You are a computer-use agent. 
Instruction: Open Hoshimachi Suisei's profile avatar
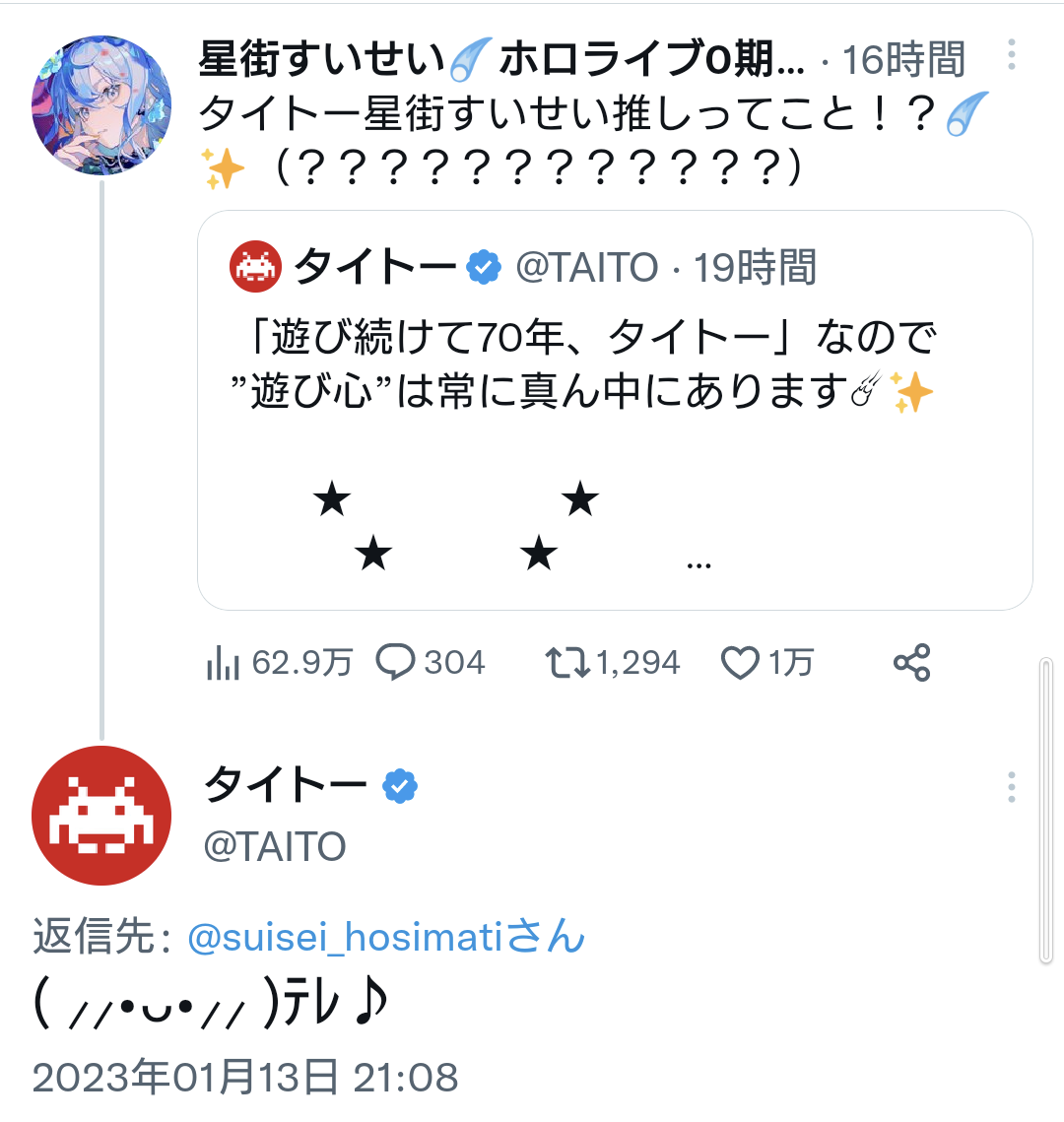coord(101,105)
